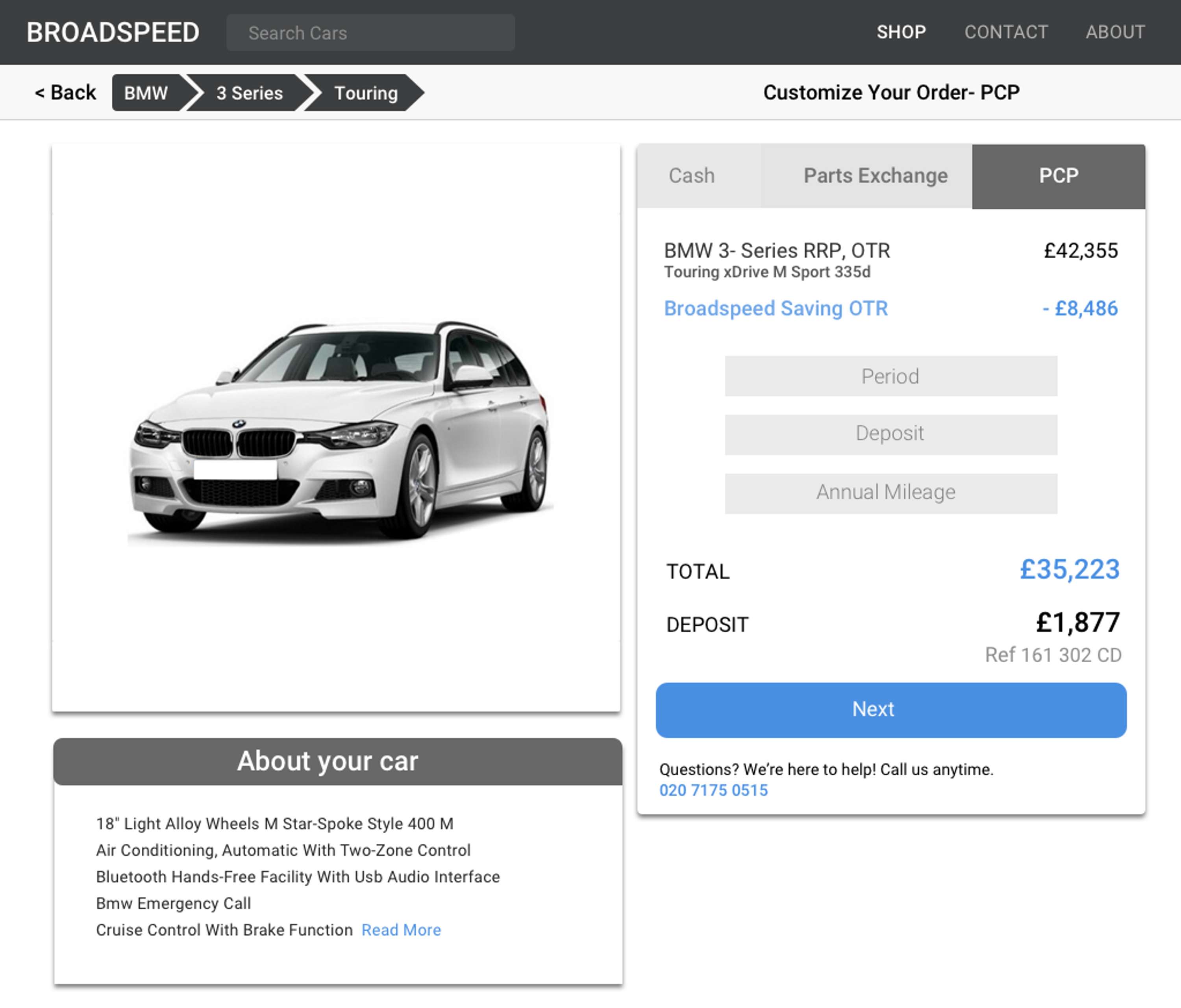The image size is (1181, 1008).
Task: Call the 020 7175 0515 phone link
Action: [714, 790]
